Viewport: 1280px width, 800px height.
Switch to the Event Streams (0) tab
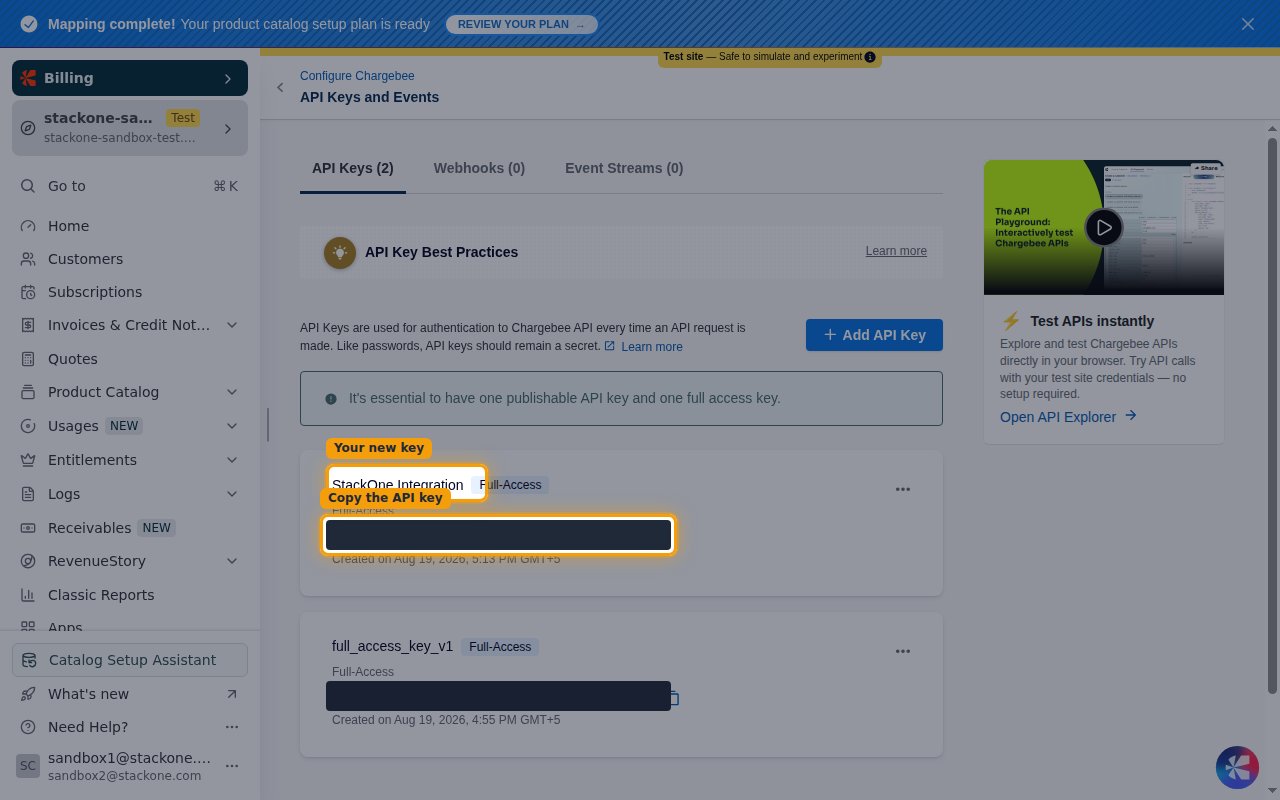(624, 168)
